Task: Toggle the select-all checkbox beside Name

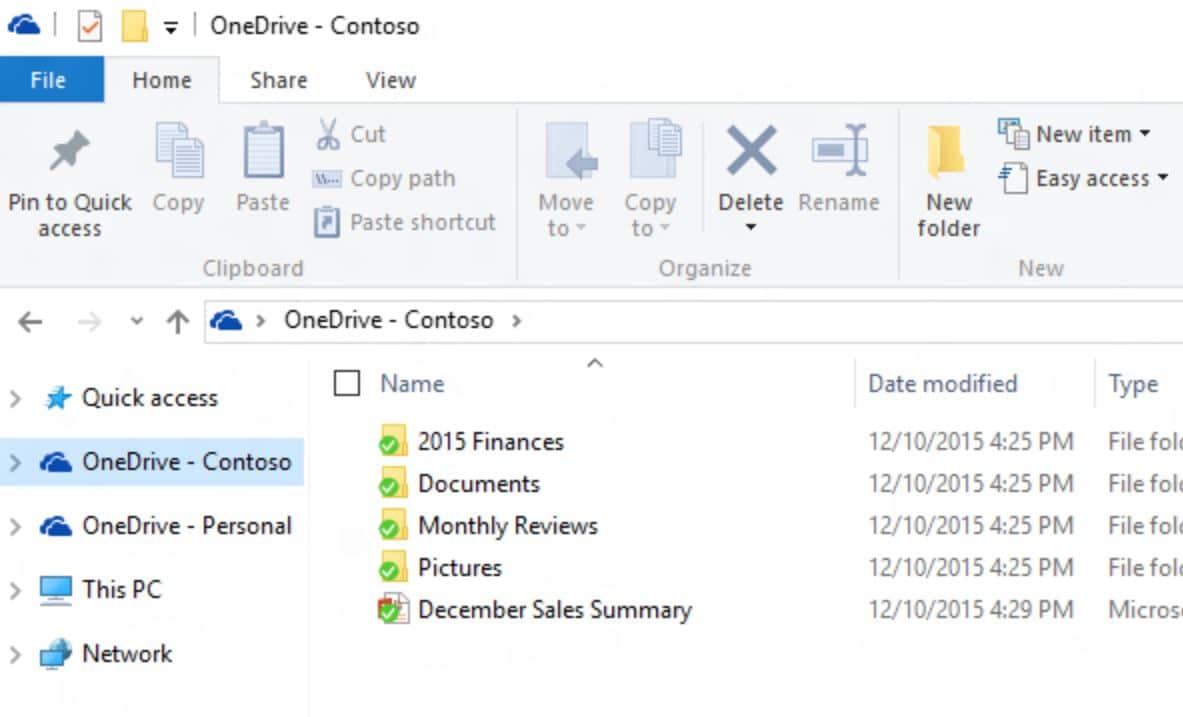Action: (x=346, y=383)
